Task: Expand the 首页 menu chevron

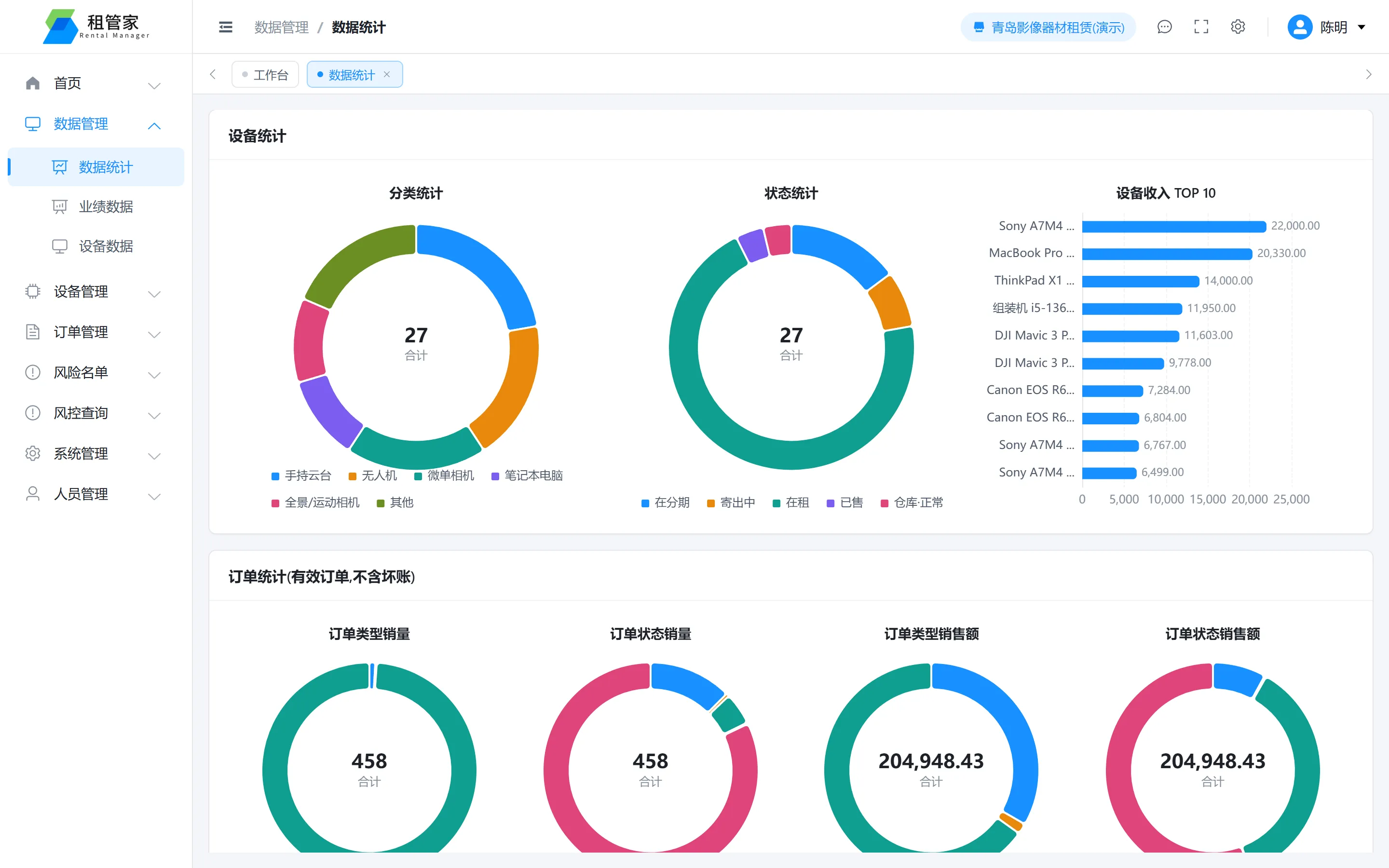Action: click(154, 85)
